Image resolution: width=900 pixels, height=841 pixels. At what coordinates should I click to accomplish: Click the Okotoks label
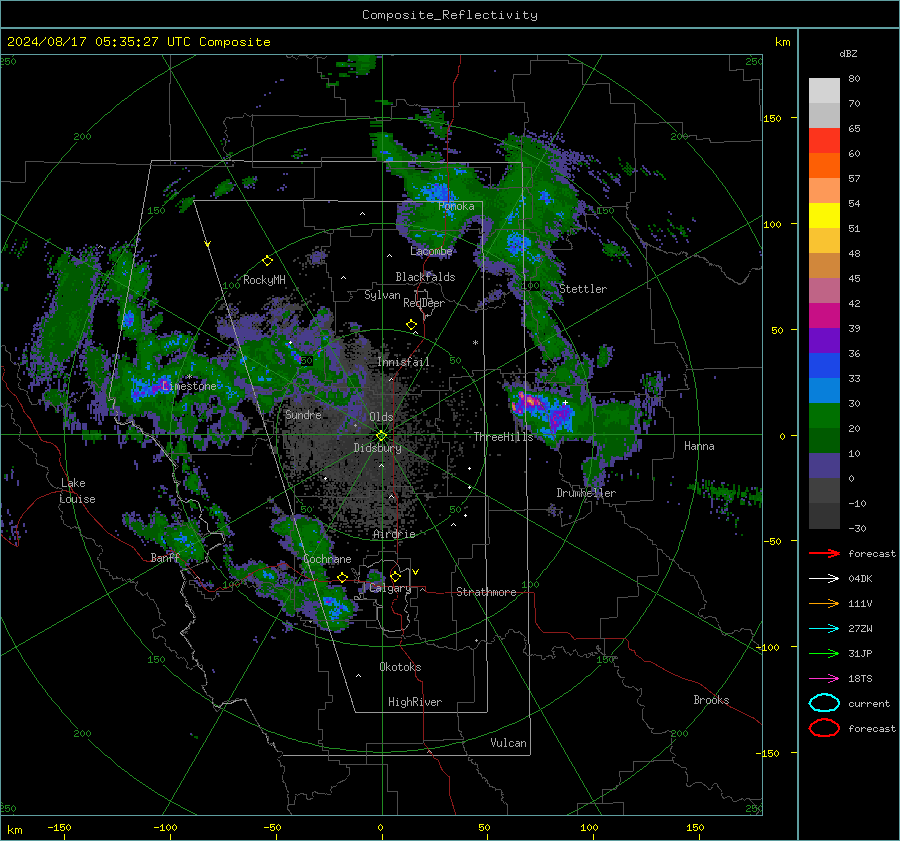point(400,667)
